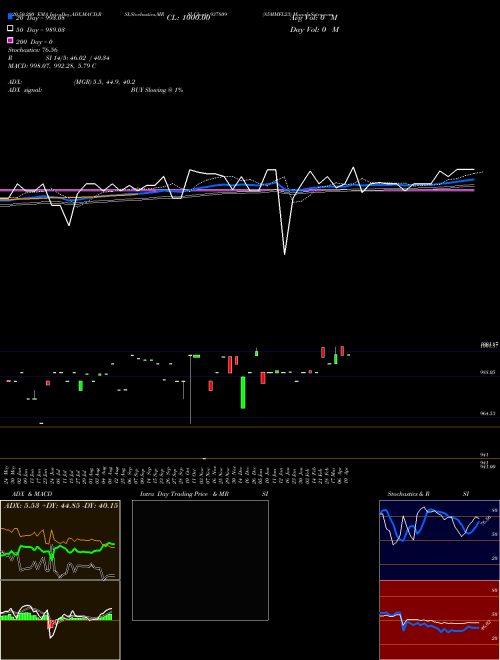500x660 pixels.
Task: Click the white 50 Day legend swatch
Action: 10,29
